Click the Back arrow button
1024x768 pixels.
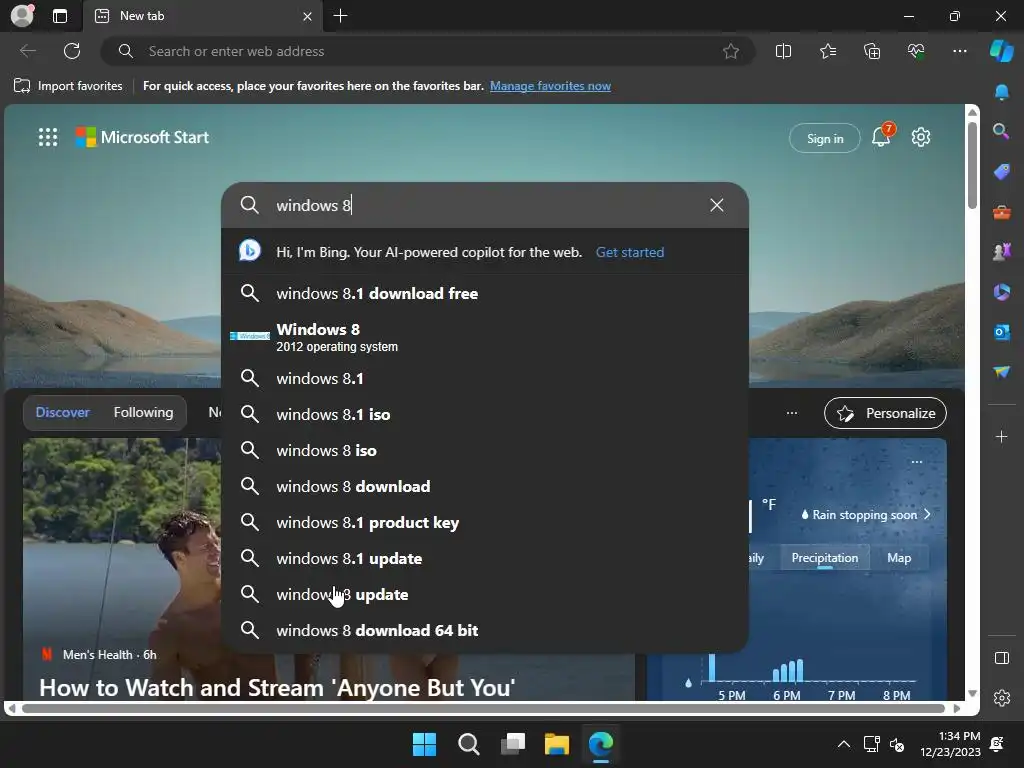pos(28,51)
